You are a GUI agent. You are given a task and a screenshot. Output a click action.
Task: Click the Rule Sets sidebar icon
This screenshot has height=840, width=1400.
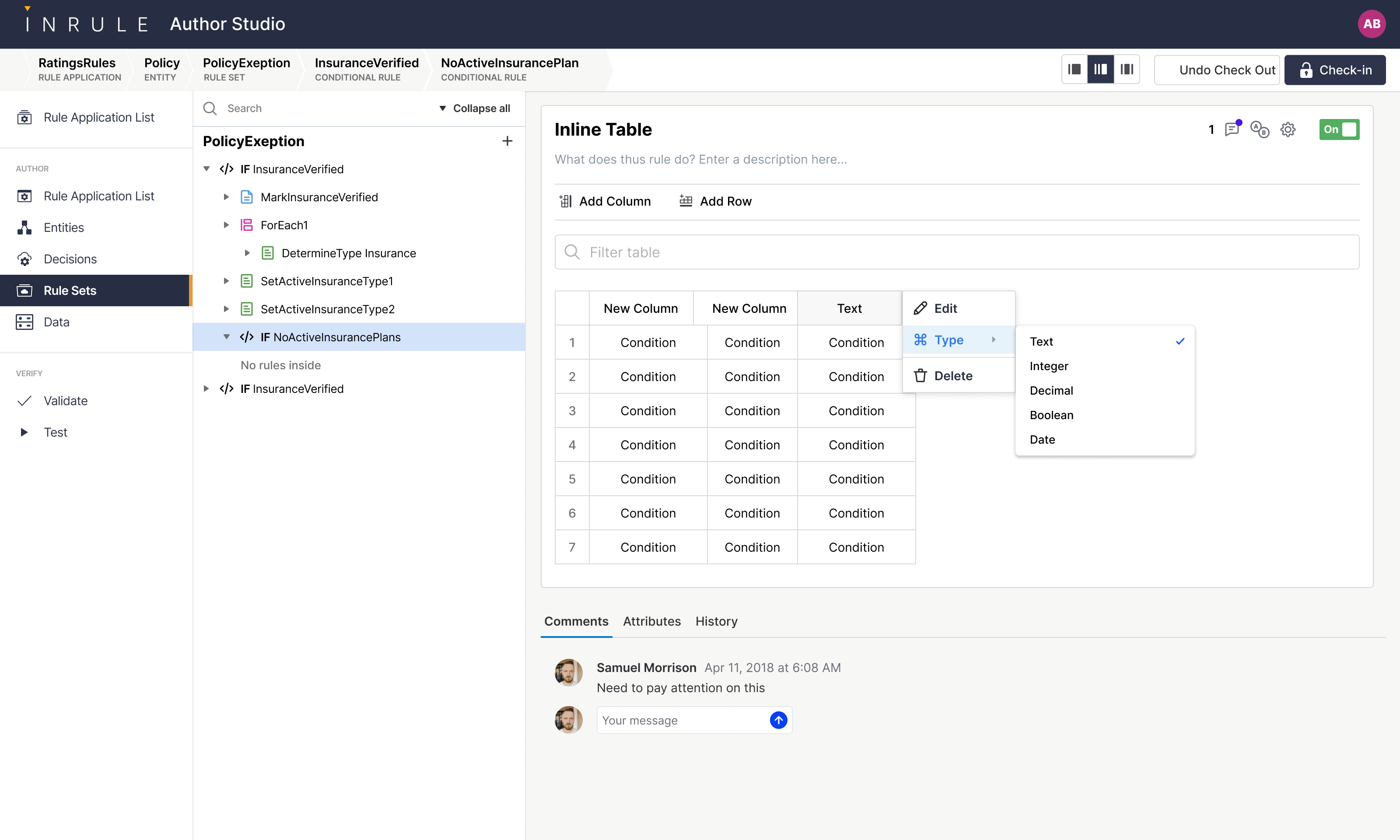pos(24,290)
